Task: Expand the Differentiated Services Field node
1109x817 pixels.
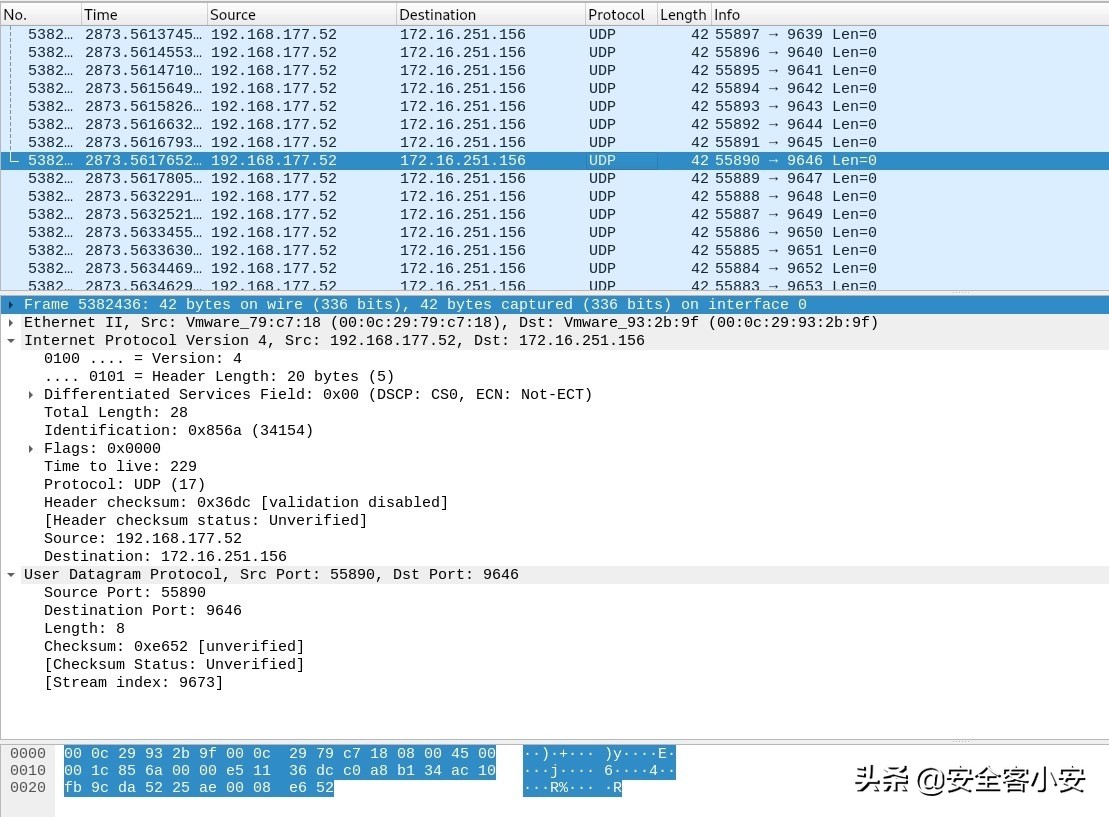Action: pyautogui.click(x=31, y=395)
